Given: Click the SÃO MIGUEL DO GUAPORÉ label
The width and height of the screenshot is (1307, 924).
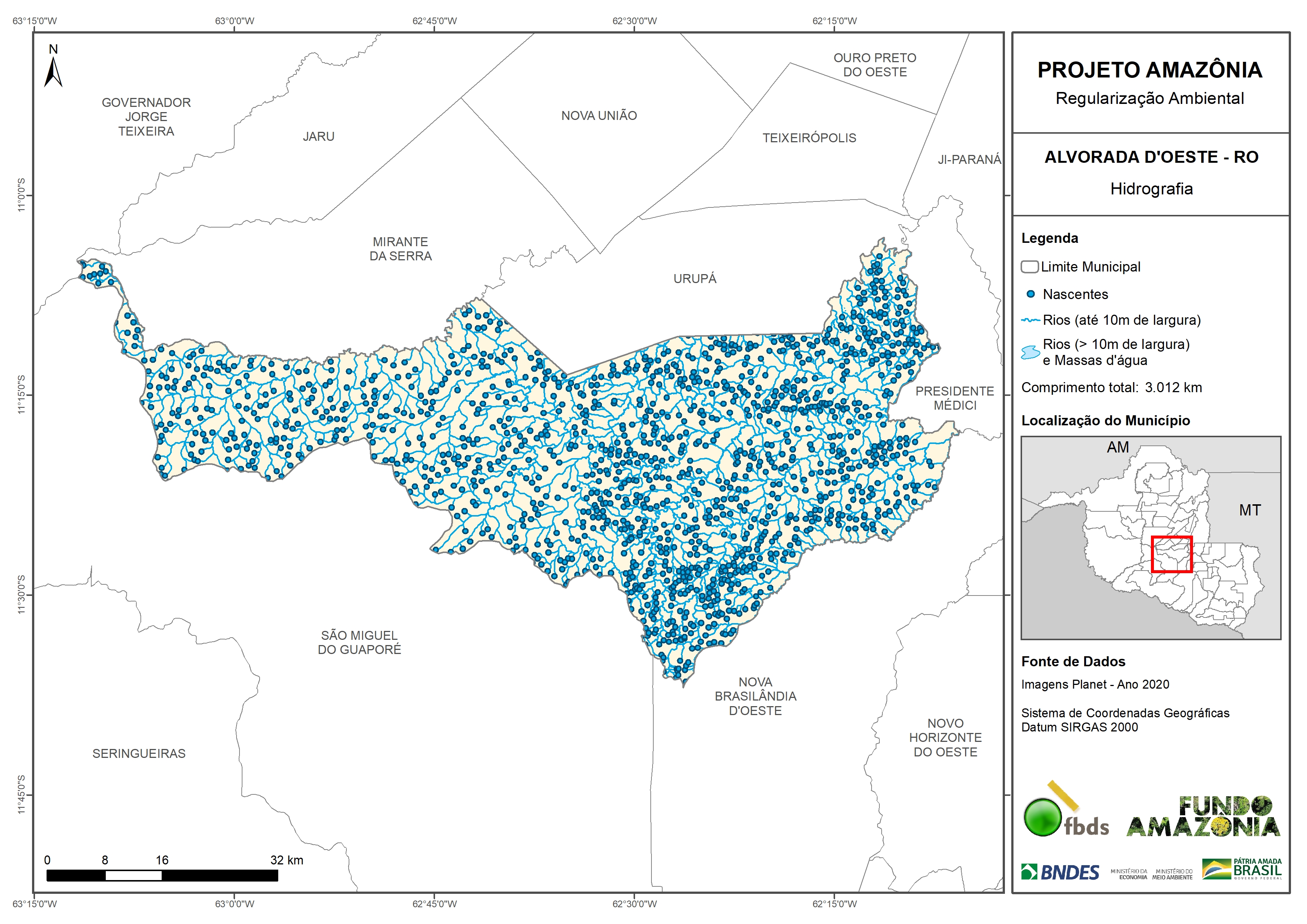Looking at the screenshot, I should [359, 642].
